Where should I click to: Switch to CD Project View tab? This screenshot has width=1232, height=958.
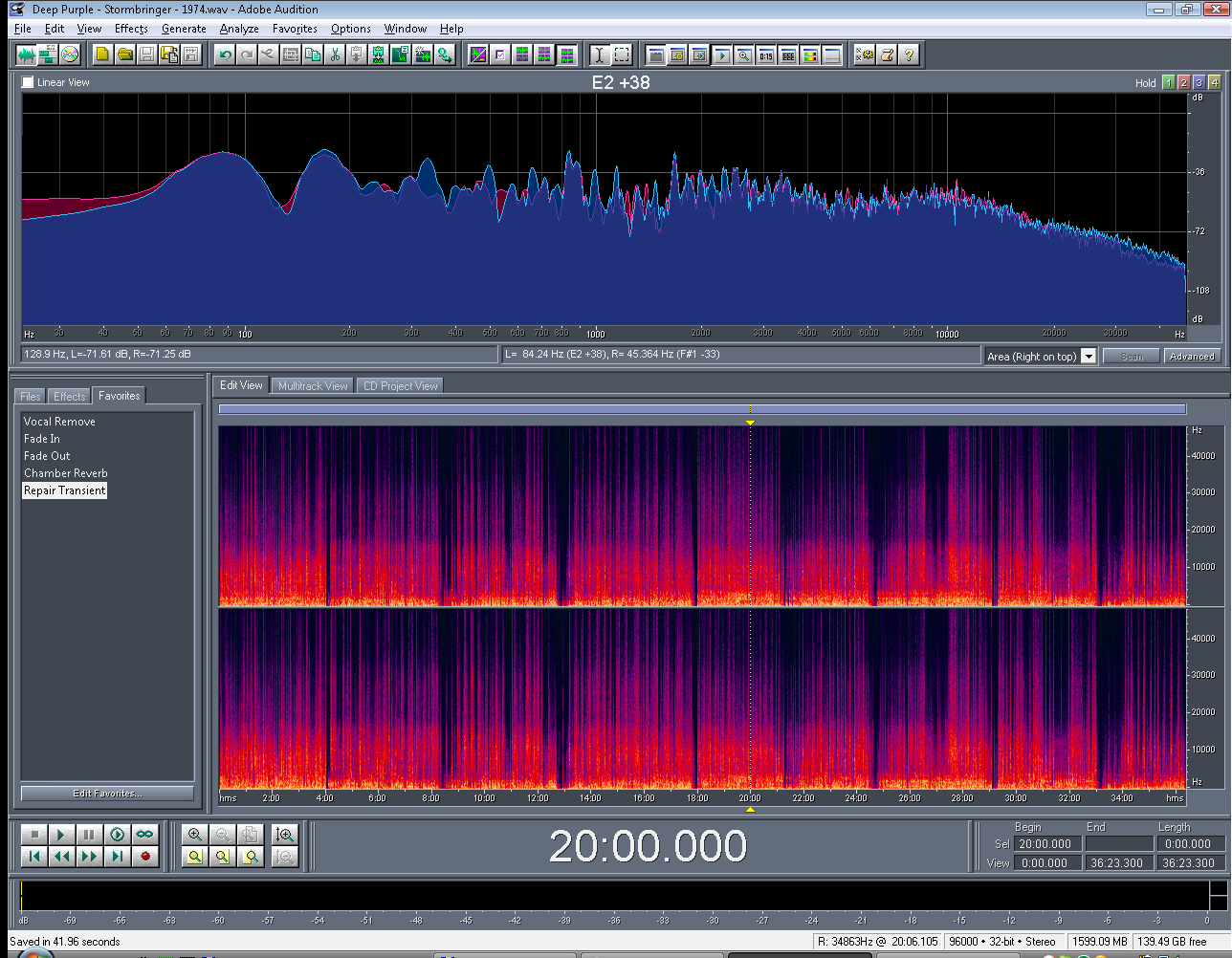(400, 386)
